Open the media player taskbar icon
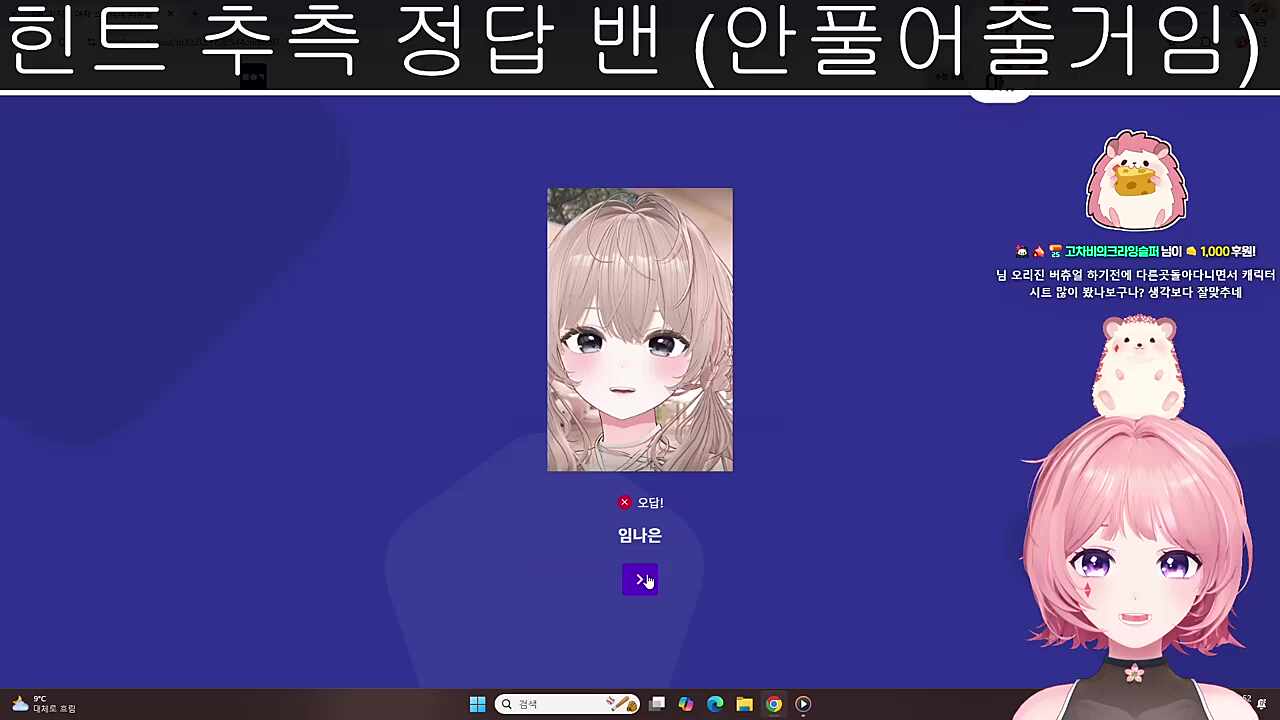Viewport: 1280px width, 720px height. pyautogui.click(x=803, y=704)
